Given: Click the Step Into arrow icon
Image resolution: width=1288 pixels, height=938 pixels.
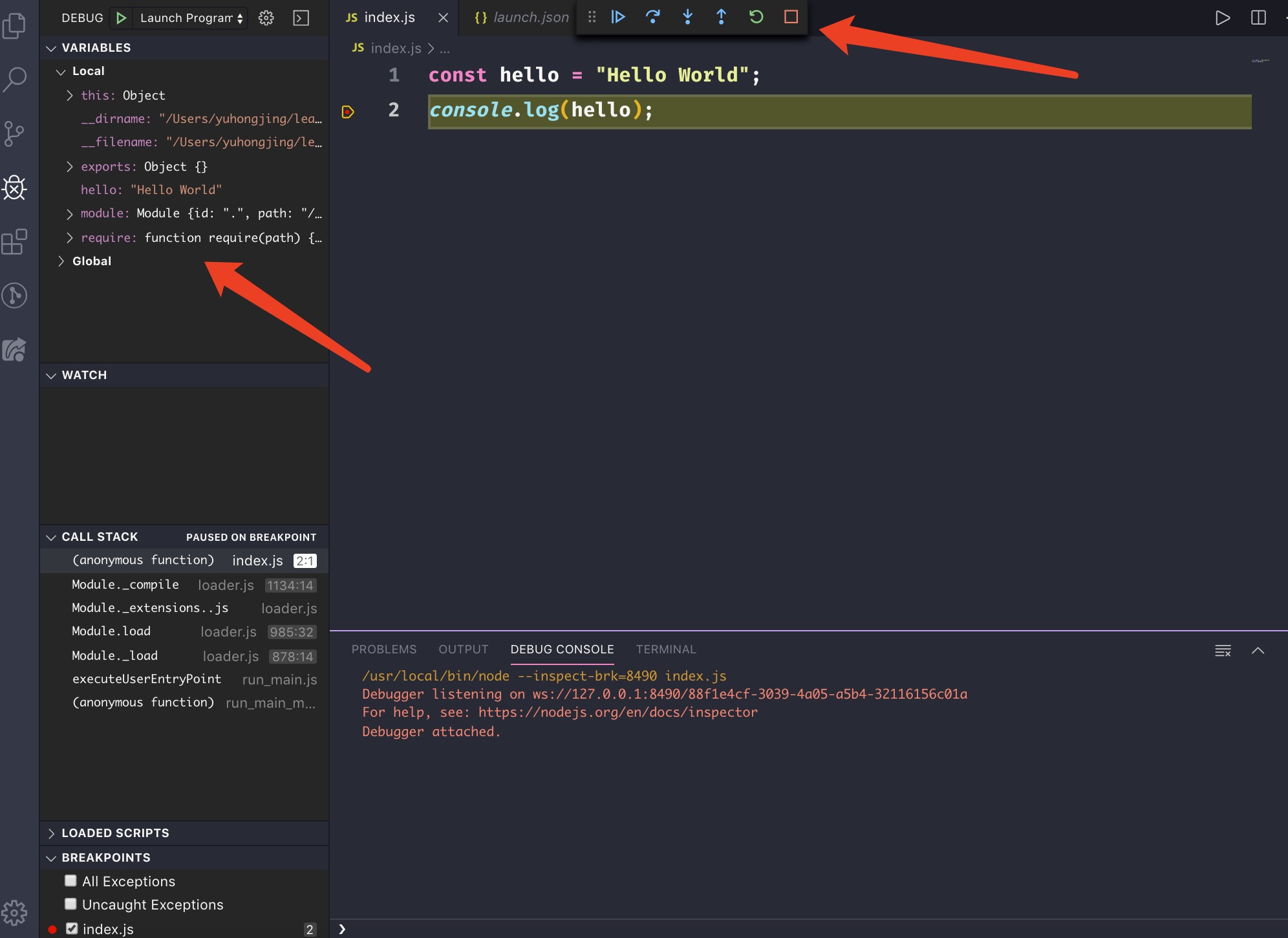Looking at the screenshot, I should (x=687, y=17).
